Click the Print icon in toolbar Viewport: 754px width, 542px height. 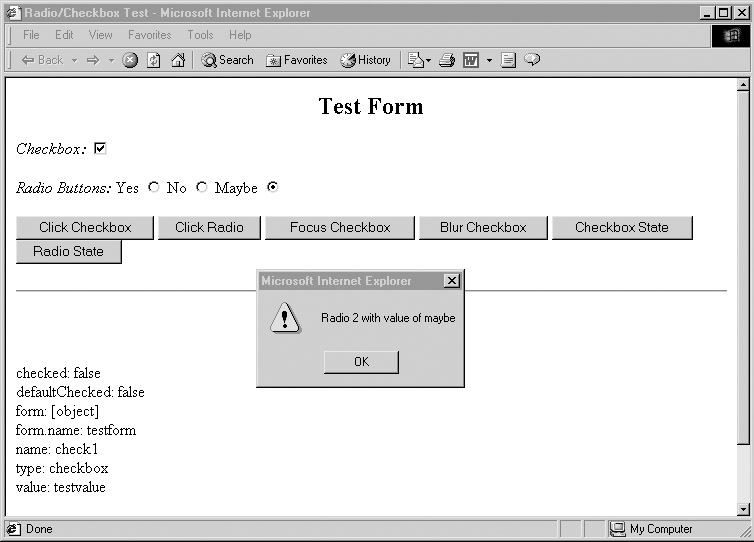click(446, 60)
